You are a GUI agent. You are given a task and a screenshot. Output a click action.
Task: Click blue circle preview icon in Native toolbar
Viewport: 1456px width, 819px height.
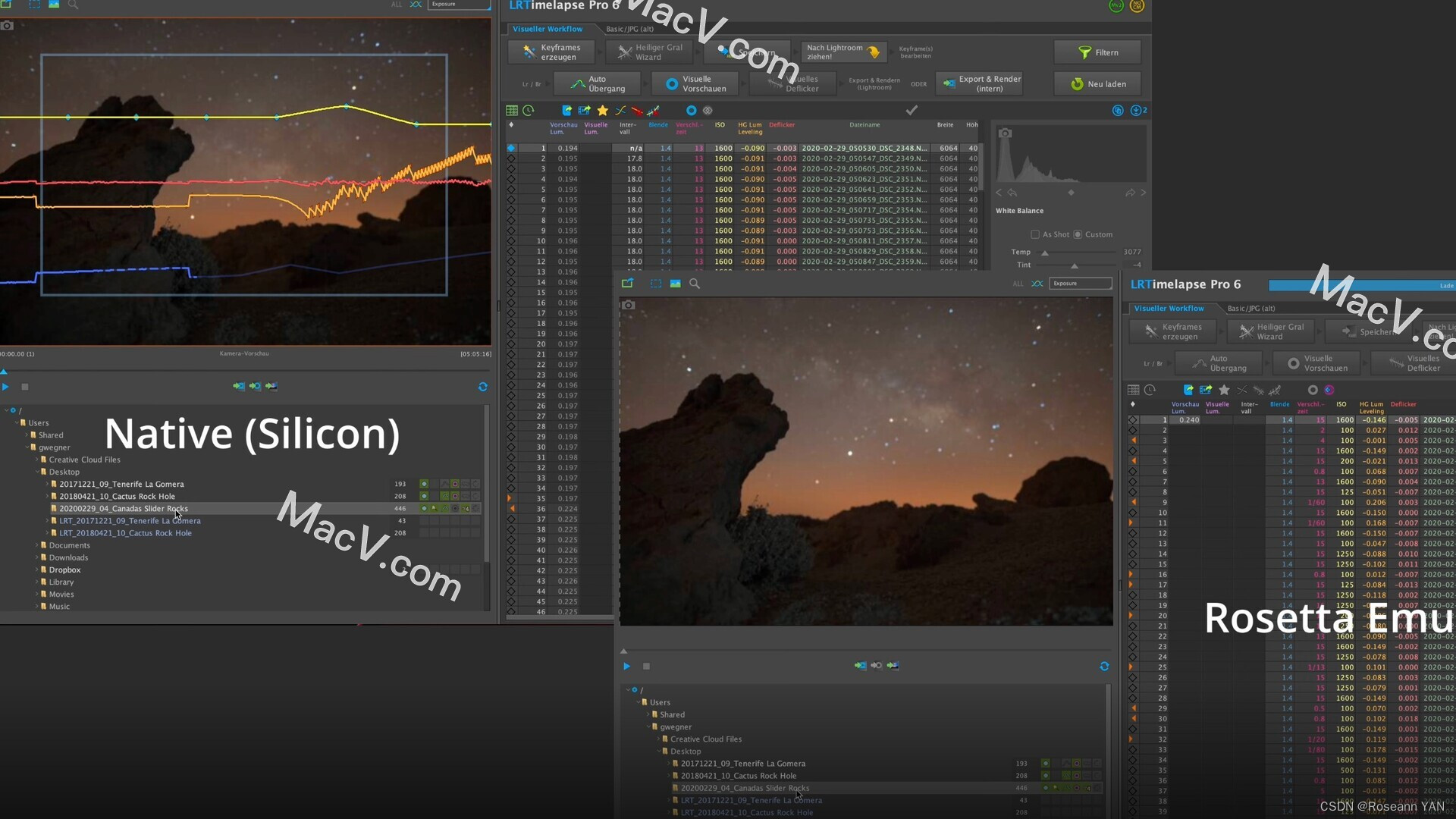click(691, 111)
